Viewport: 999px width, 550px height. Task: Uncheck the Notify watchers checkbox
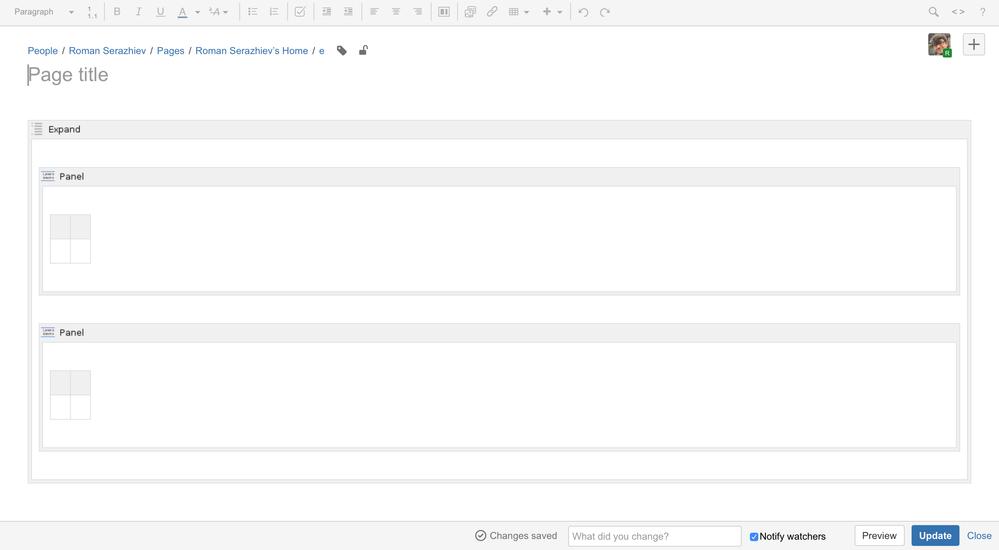(x=754, y=537)
